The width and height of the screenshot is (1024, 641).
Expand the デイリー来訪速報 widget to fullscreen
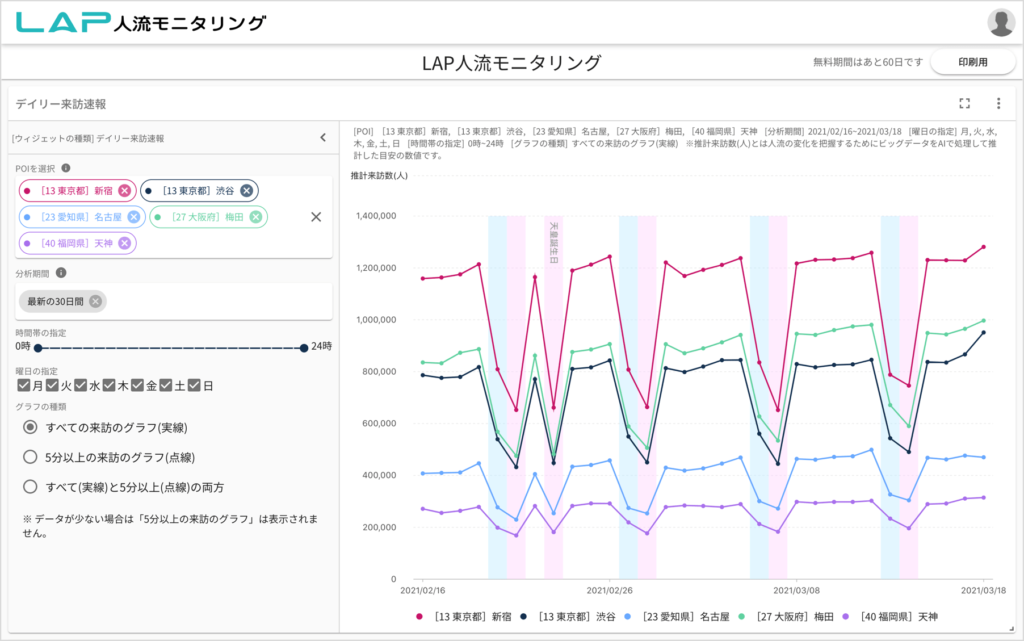(x=964, y=103)
